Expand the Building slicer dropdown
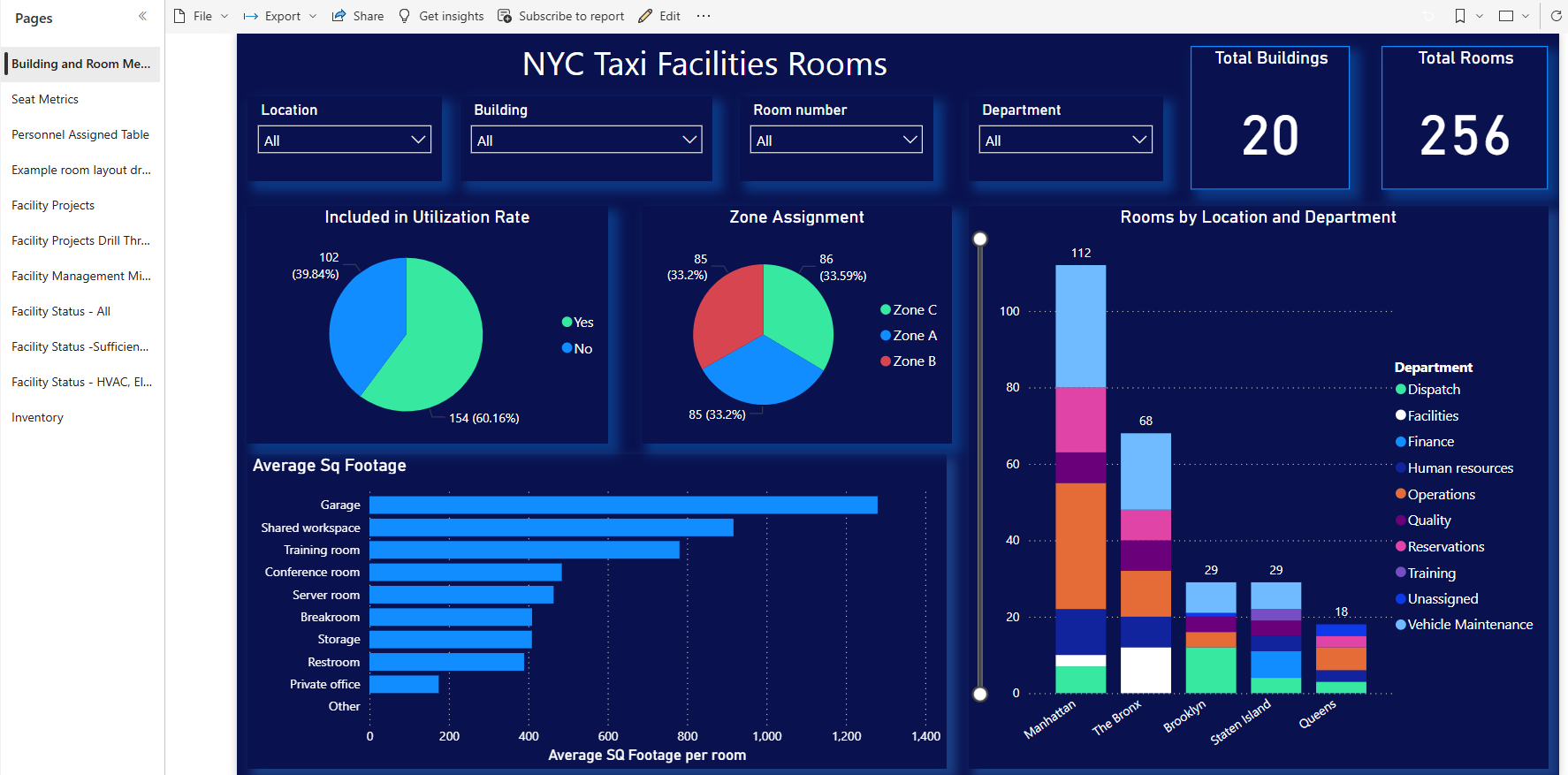The image size is (1568, 775). click(586, 140)
